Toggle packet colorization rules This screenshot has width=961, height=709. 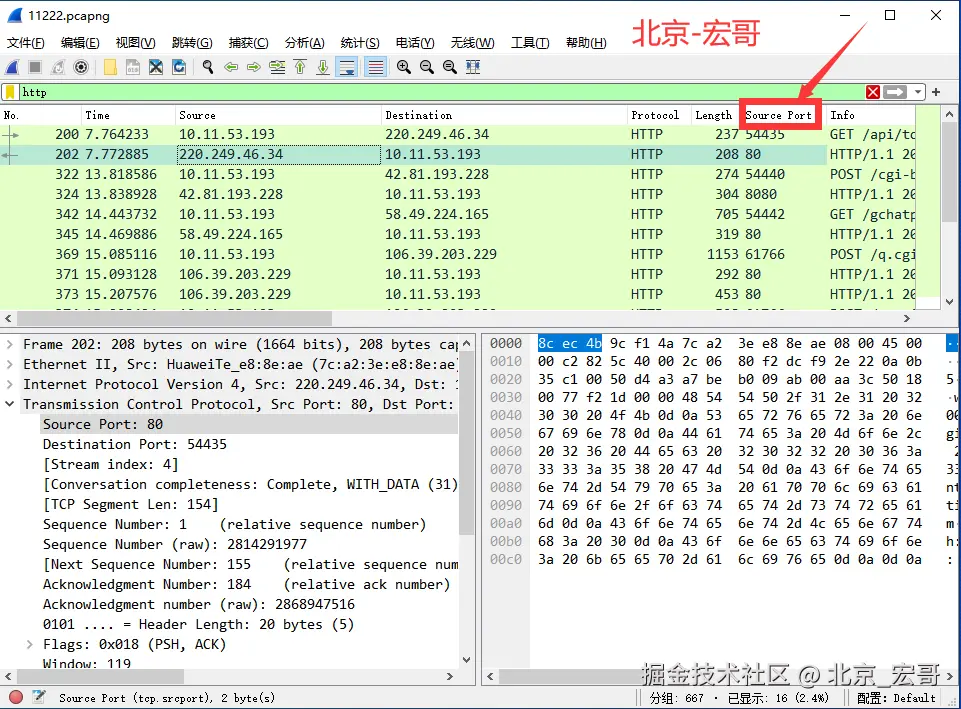coord(375,67)
